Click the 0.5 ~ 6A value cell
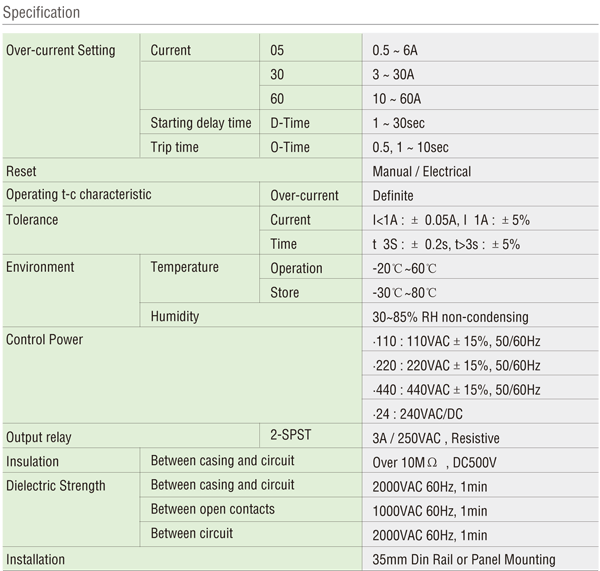The height and width of the screenshot is (571, 600). click(x=396, y=50)
